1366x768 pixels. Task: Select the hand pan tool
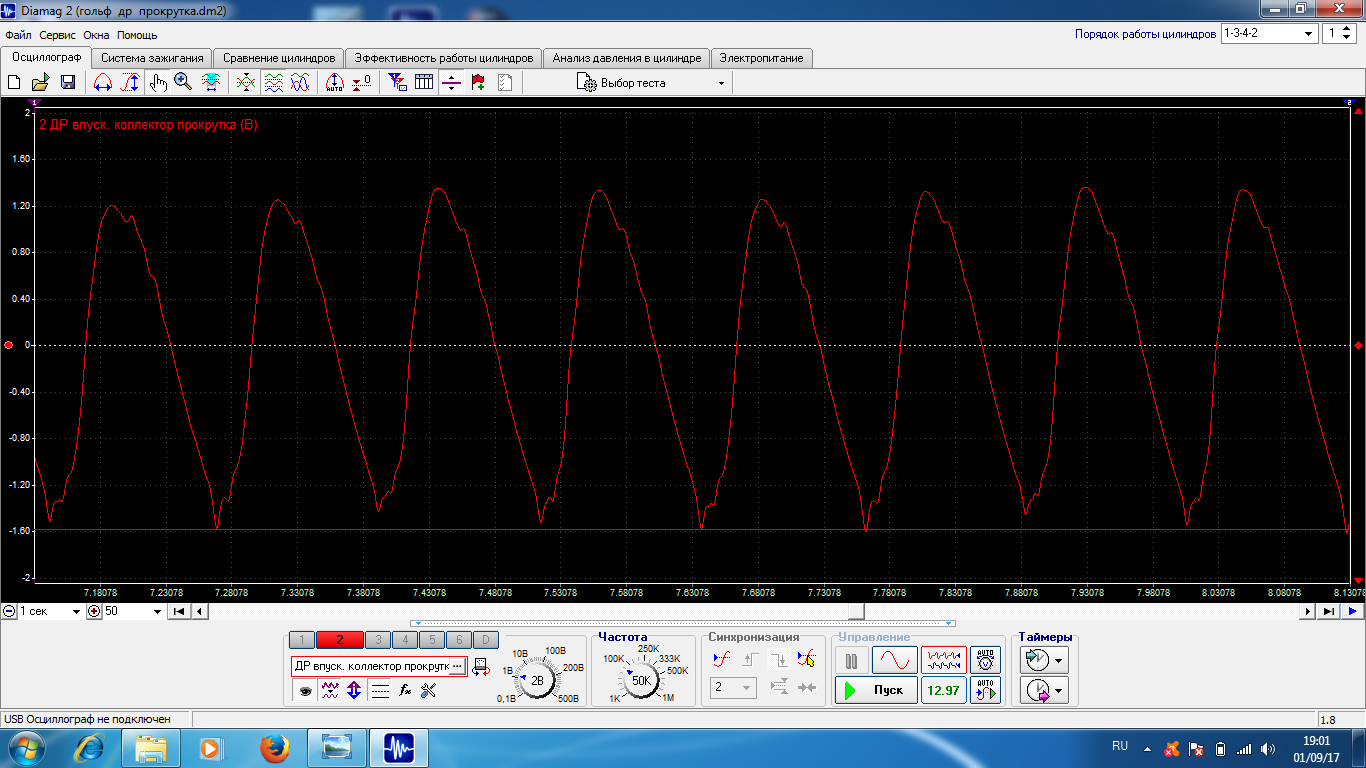(158, 83)
